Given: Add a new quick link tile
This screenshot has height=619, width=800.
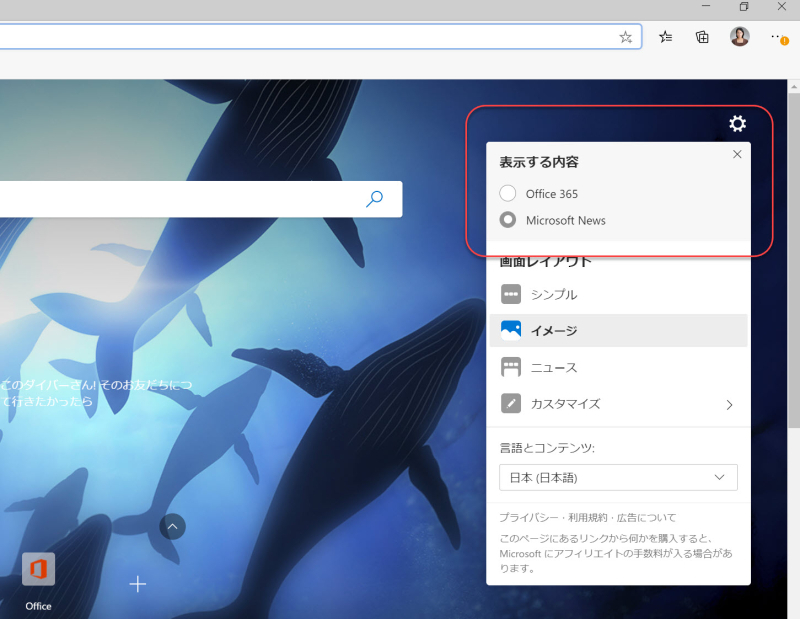Looking at the screenshot, I should pyautogui.click(x=138, y=584).
